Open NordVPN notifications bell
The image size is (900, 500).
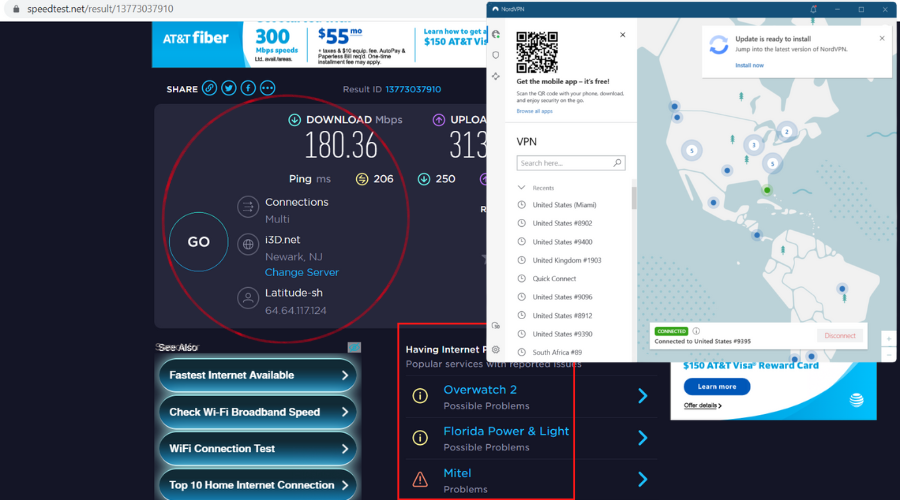coord(813,9)
